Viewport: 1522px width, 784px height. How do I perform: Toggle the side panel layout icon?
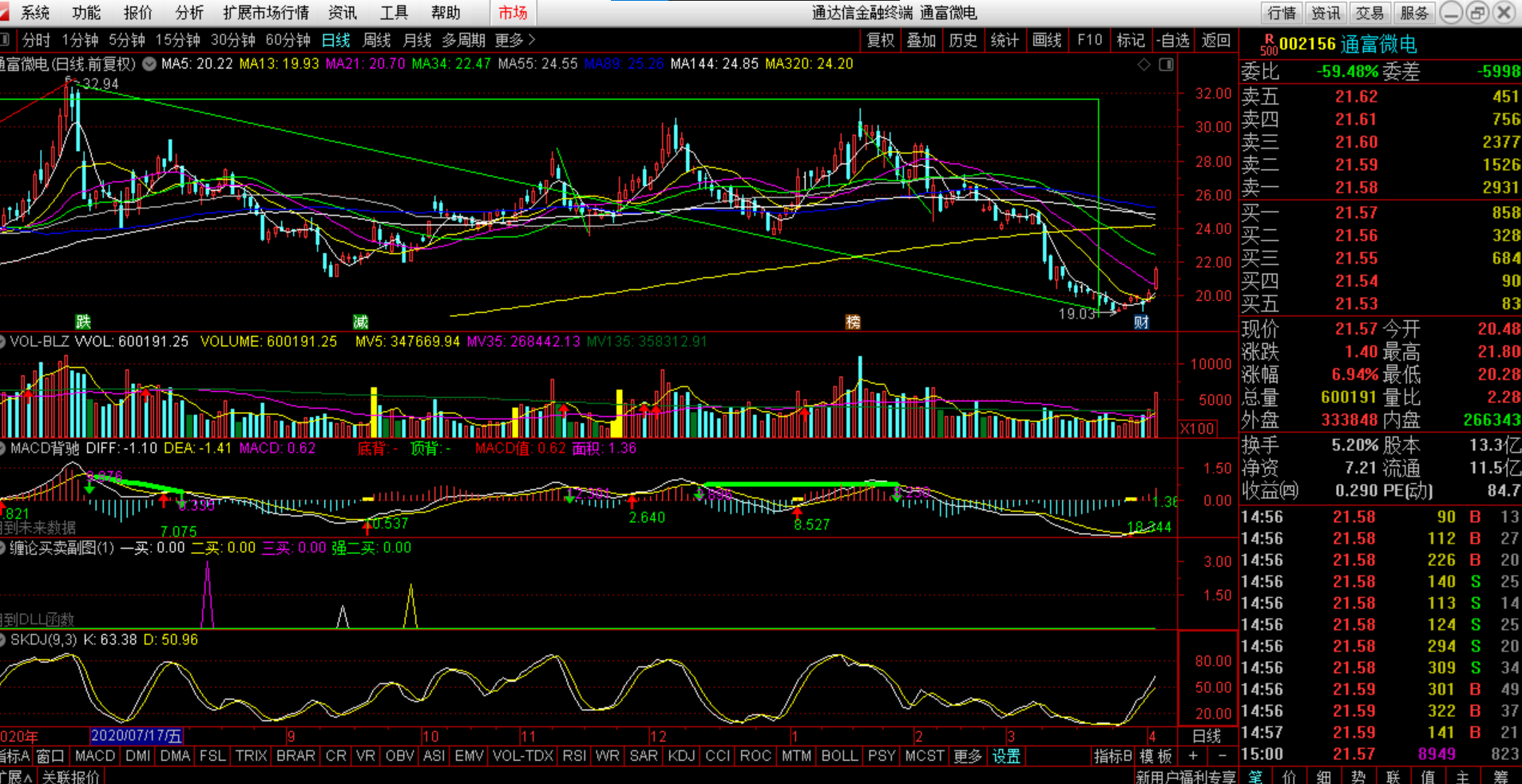[1166, 64]
